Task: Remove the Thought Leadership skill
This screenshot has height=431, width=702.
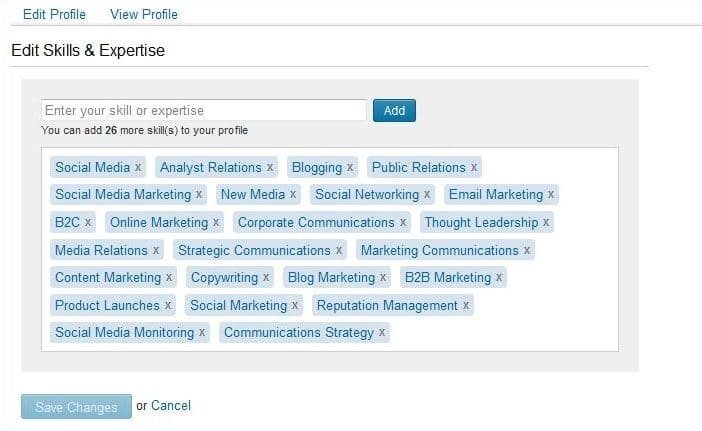Action: point(546,223)
